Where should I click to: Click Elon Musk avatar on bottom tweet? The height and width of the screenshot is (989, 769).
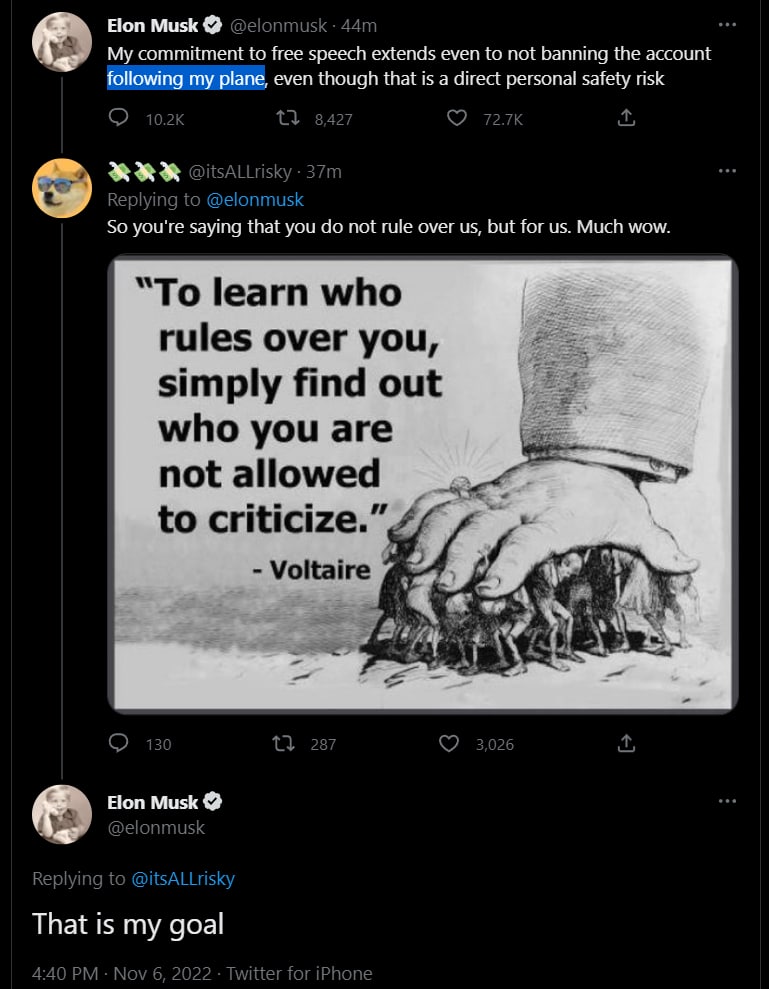click(63, 815)
